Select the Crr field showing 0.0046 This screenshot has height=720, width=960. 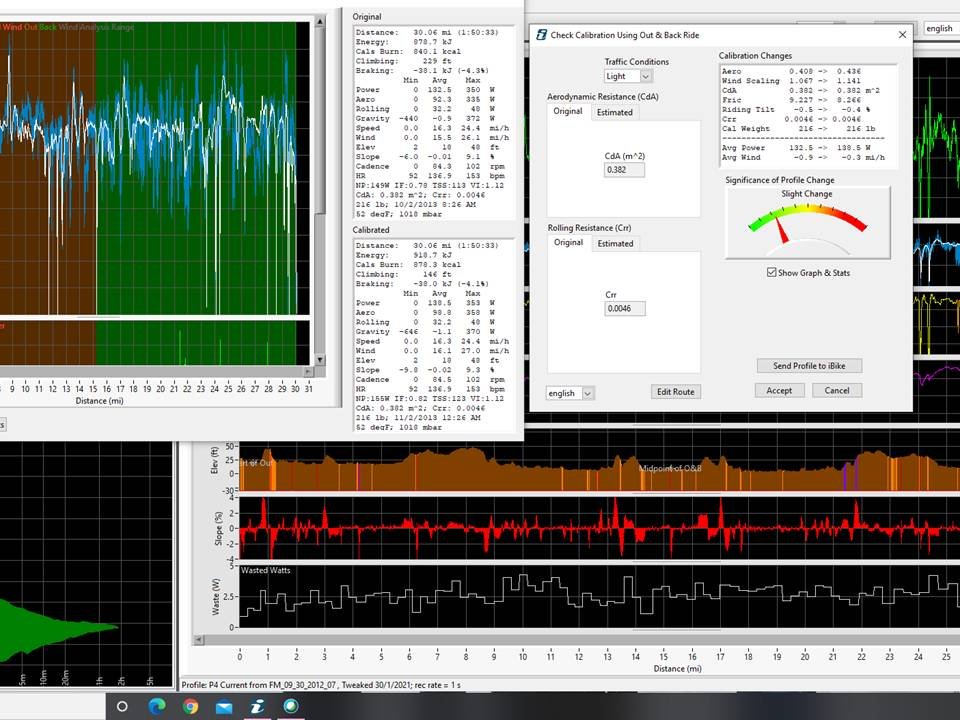point(624,308)
